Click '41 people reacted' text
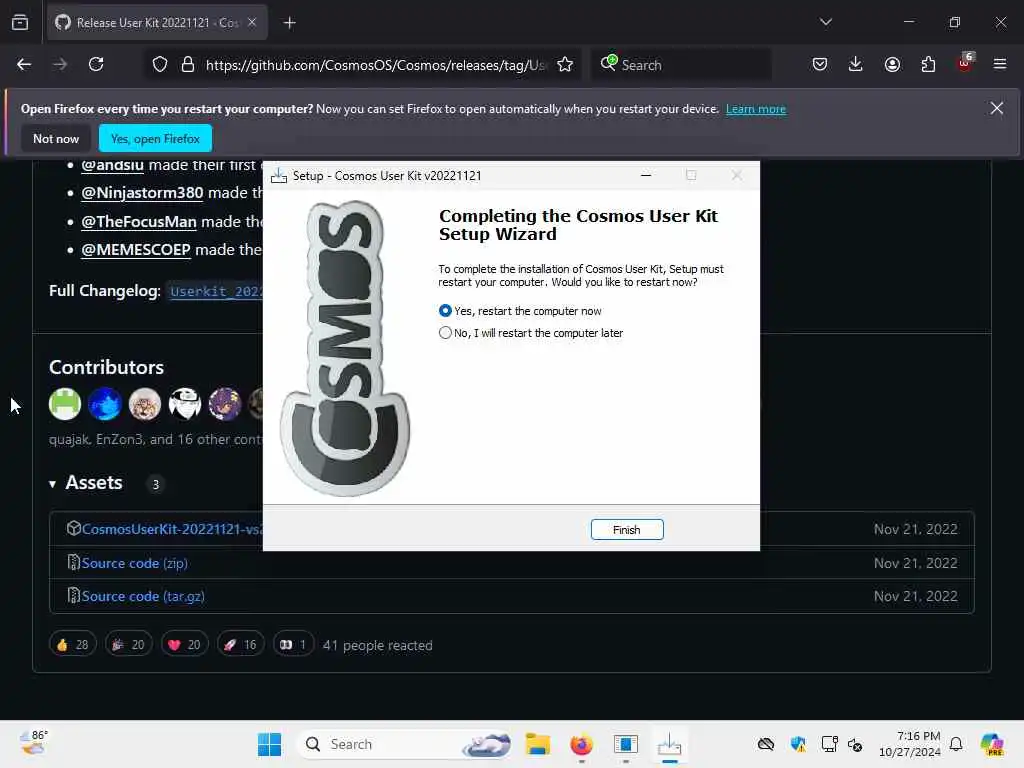This screenshot has height=768, width=1024. click(377, 645)
